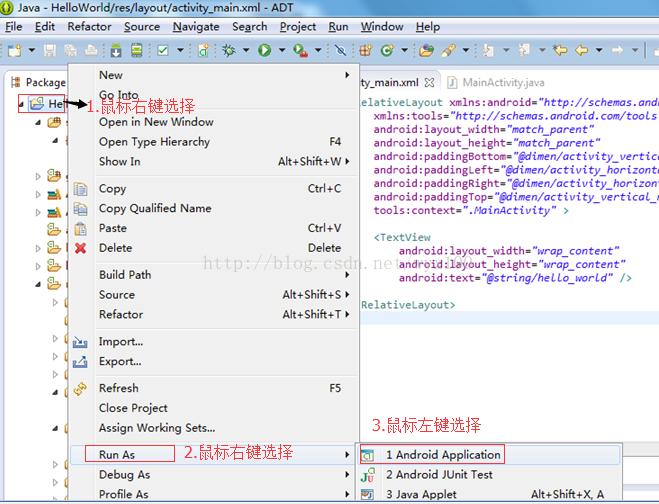
Task: Click the Print toolbar icon
Action: tap(91, 50)
